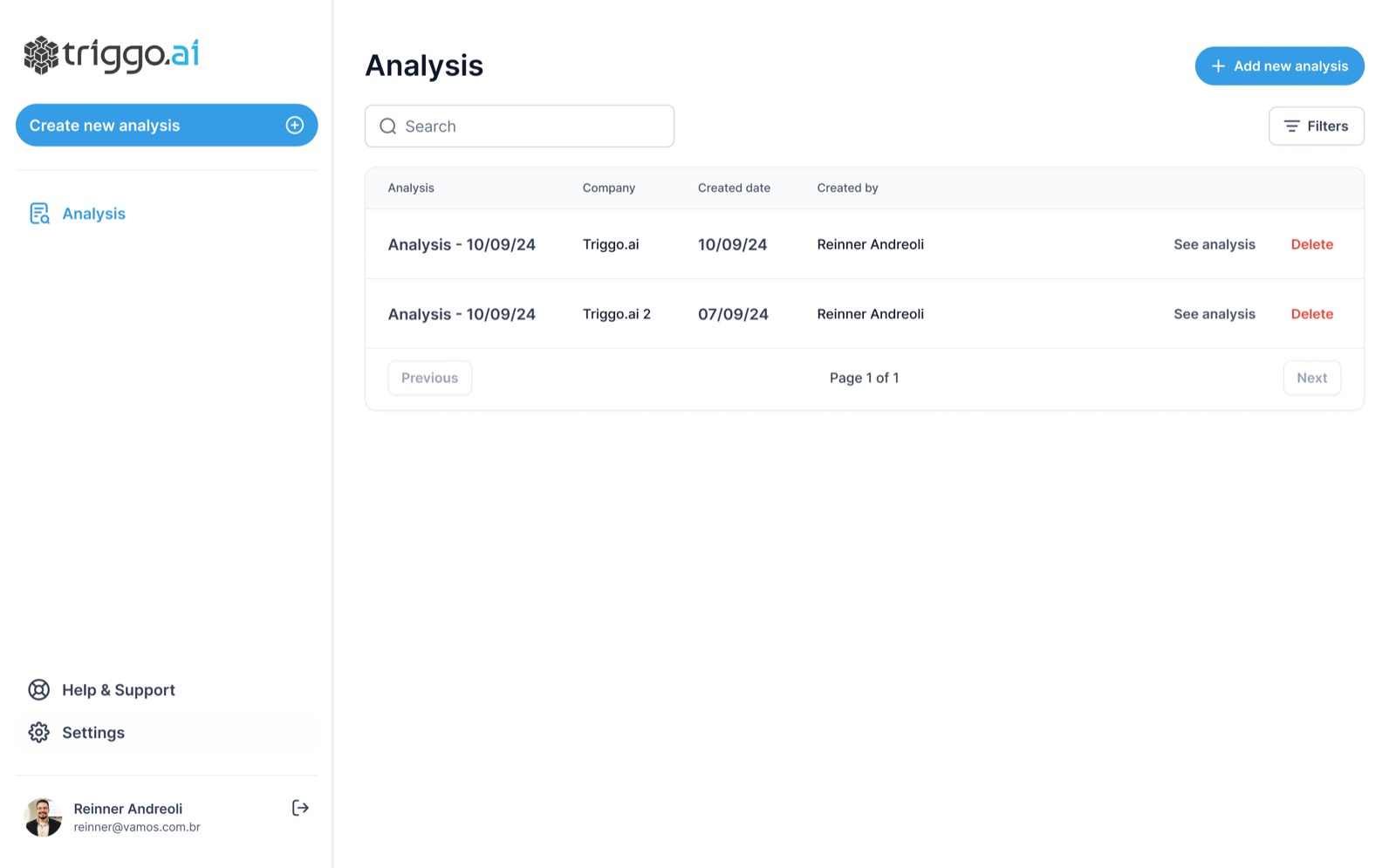
Task: Click the Reinner Andreoli name in sidebar
Action: tap(128, 809)
